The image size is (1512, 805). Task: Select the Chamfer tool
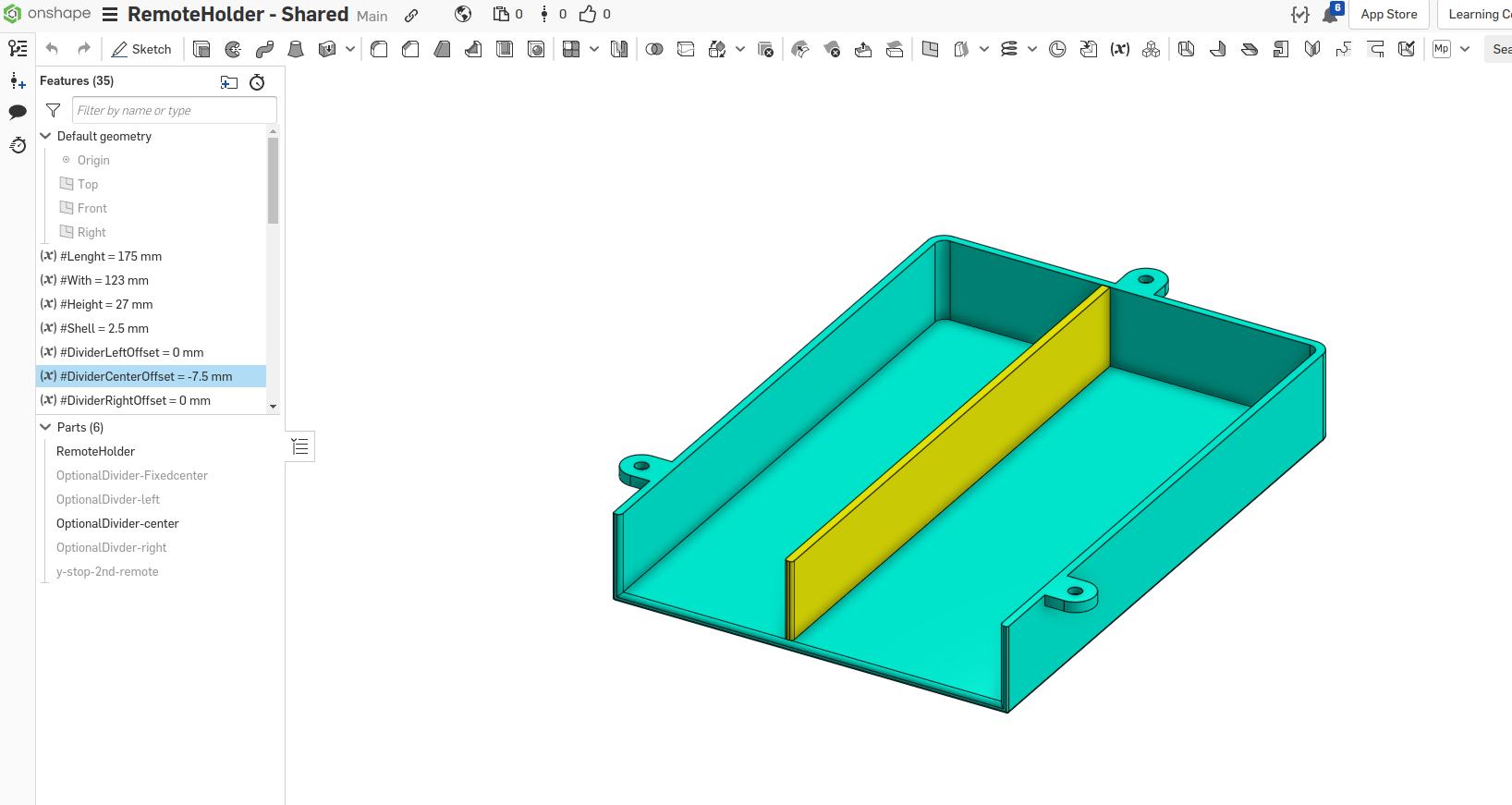coord(410,49)
